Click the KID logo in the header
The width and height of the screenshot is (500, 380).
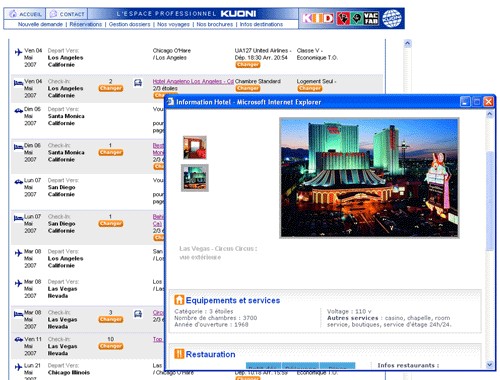click(318, 18)
